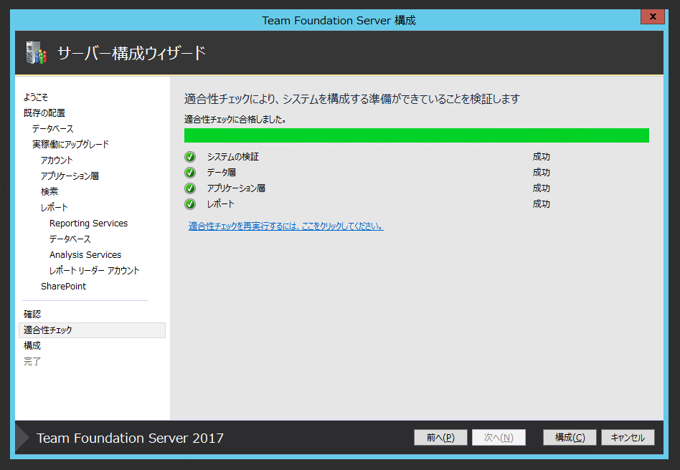Click 成功 status for システムの検証
This screenshot has height=470, width=680.
541,157
